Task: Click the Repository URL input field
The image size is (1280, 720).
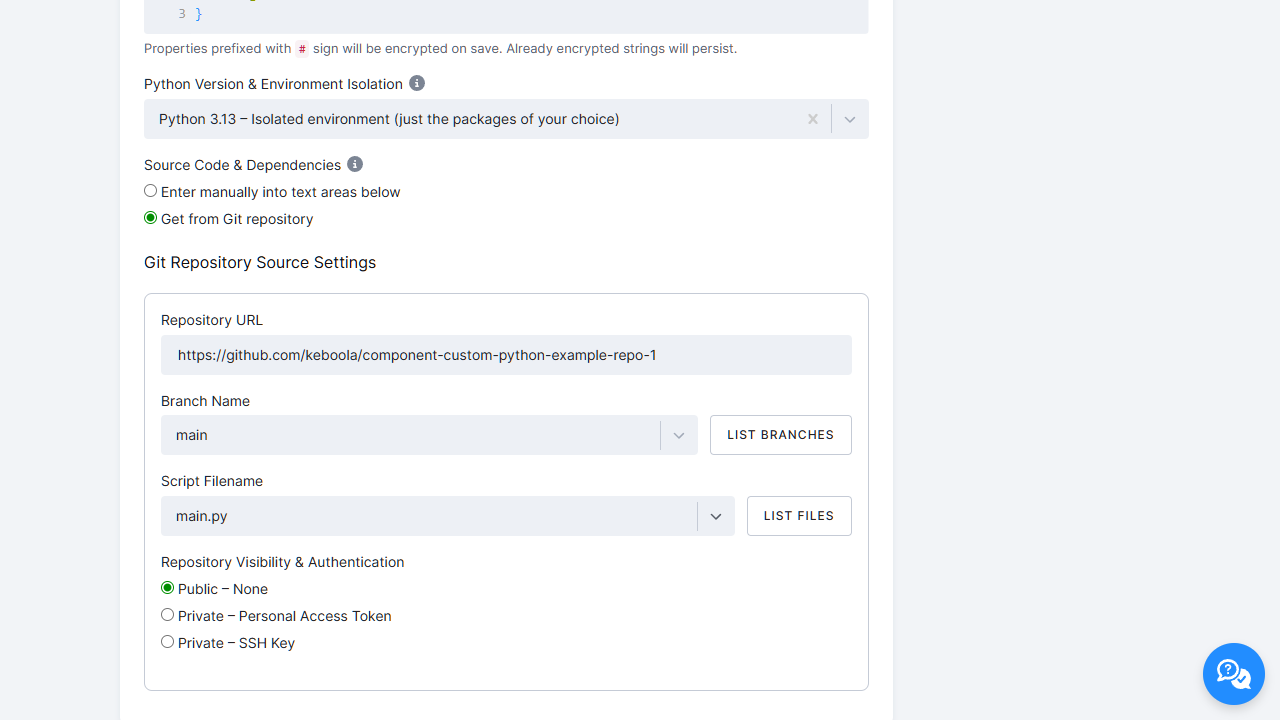Action: (x=506, y=355)
